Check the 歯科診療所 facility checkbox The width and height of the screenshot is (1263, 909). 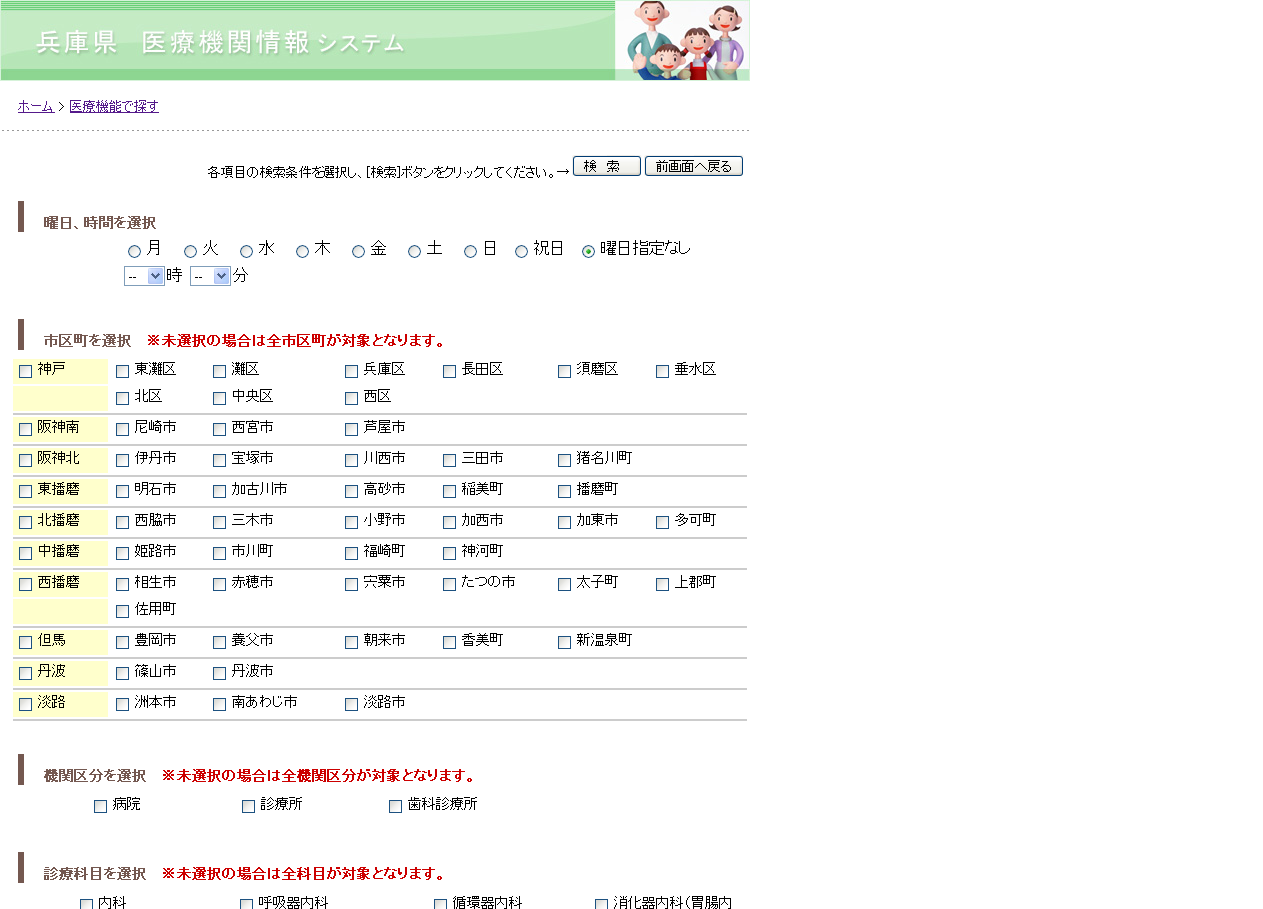point(396,807)
